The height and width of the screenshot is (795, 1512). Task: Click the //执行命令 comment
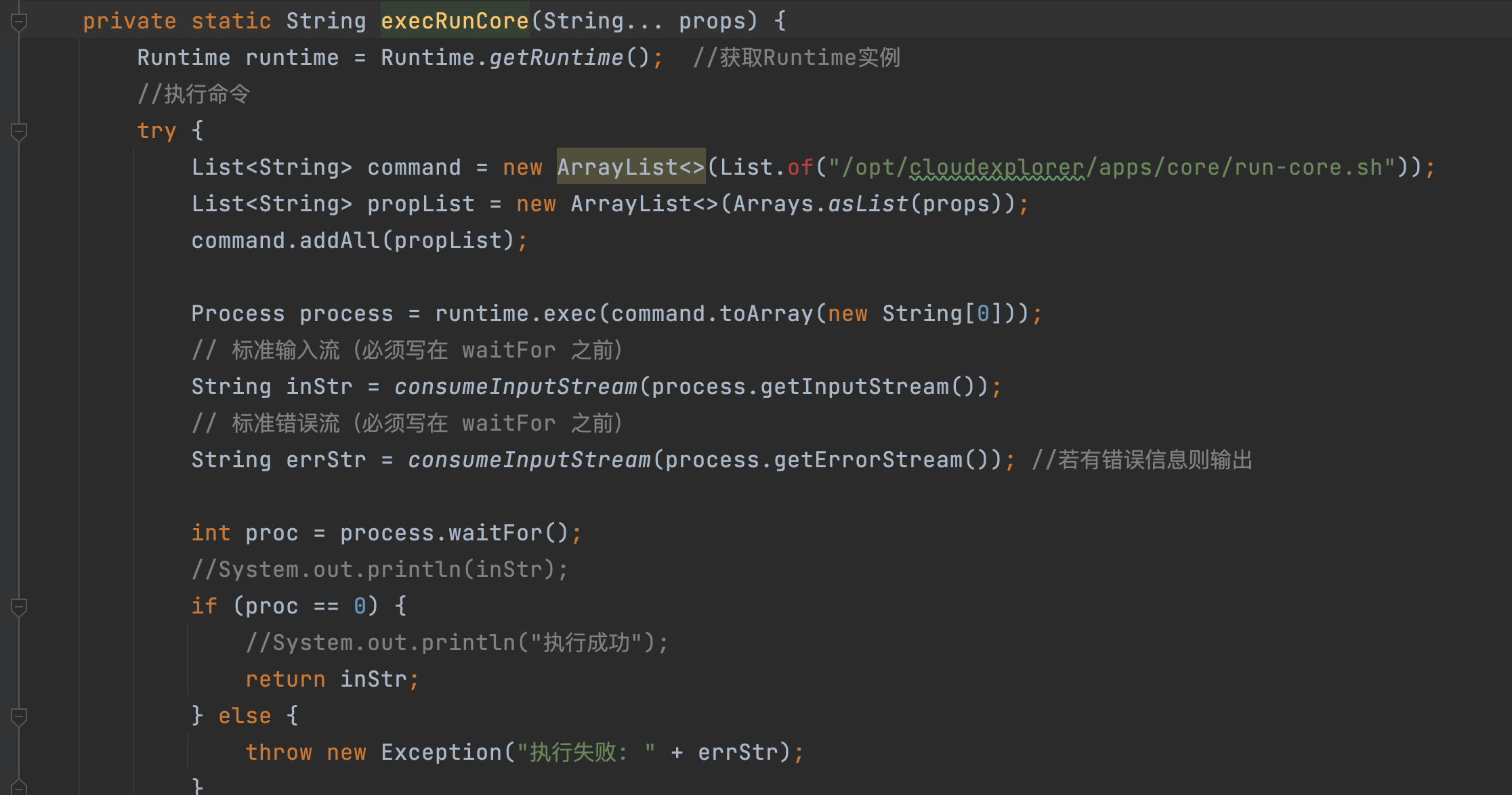coord(194,94)
